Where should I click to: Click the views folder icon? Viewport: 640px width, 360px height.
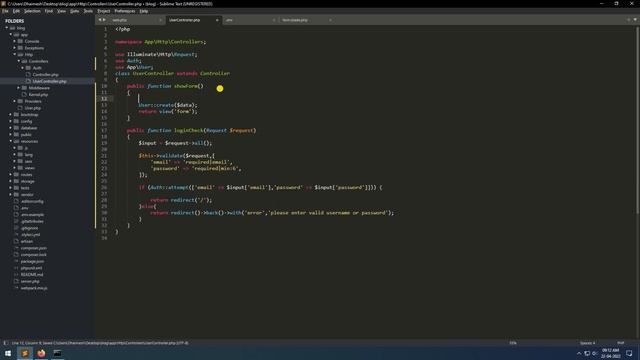point(20,168)
